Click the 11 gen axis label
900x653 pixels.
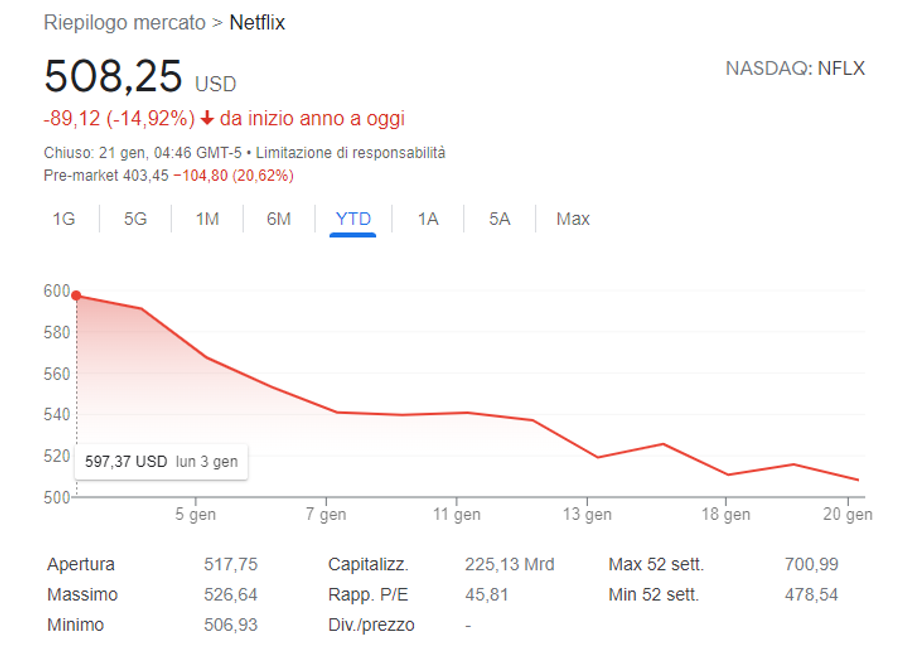pos(457,514)
